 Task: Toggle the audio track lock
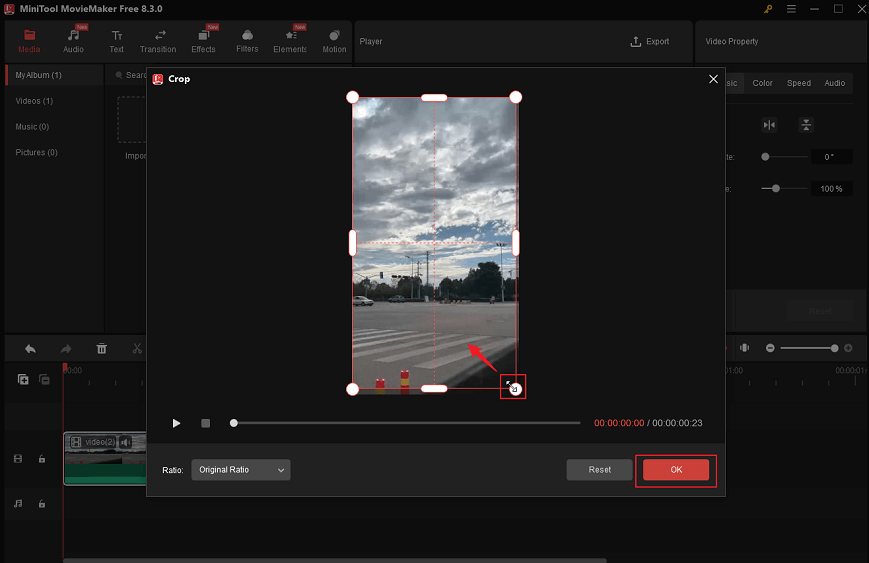click(42, 504)
